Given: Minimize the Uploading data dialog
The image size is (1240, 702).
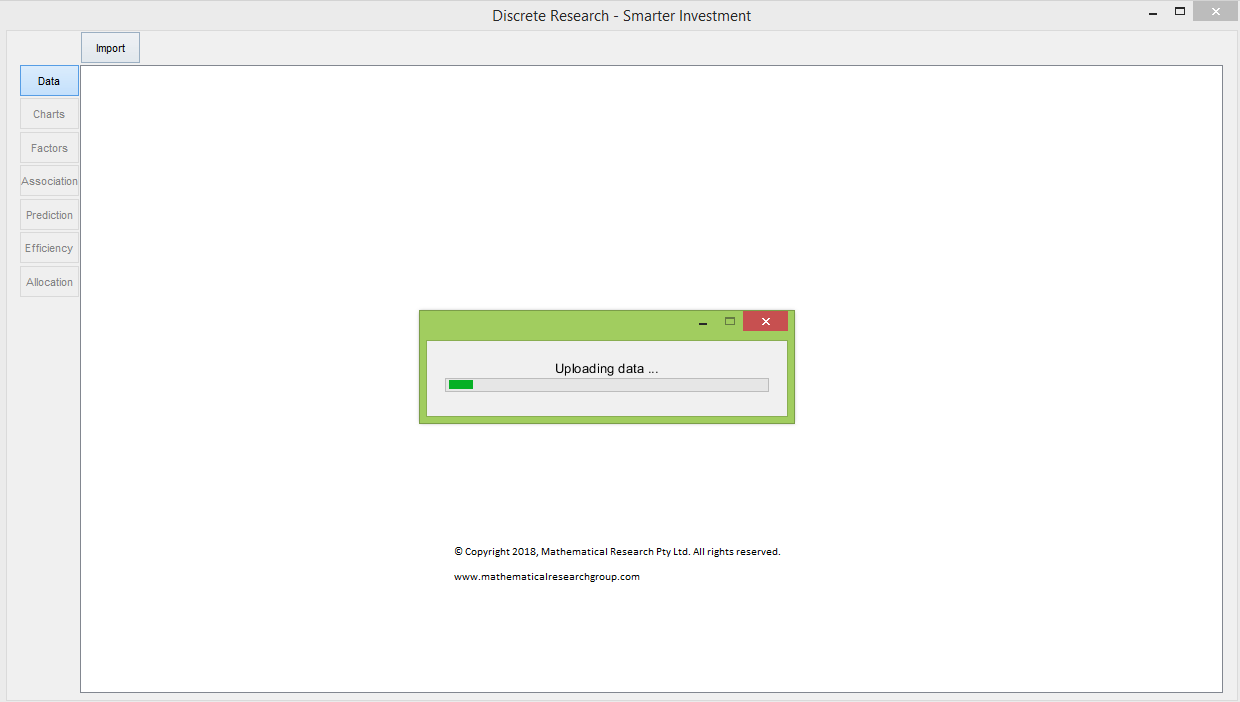Looking at the screenshot, I should 703,322.
